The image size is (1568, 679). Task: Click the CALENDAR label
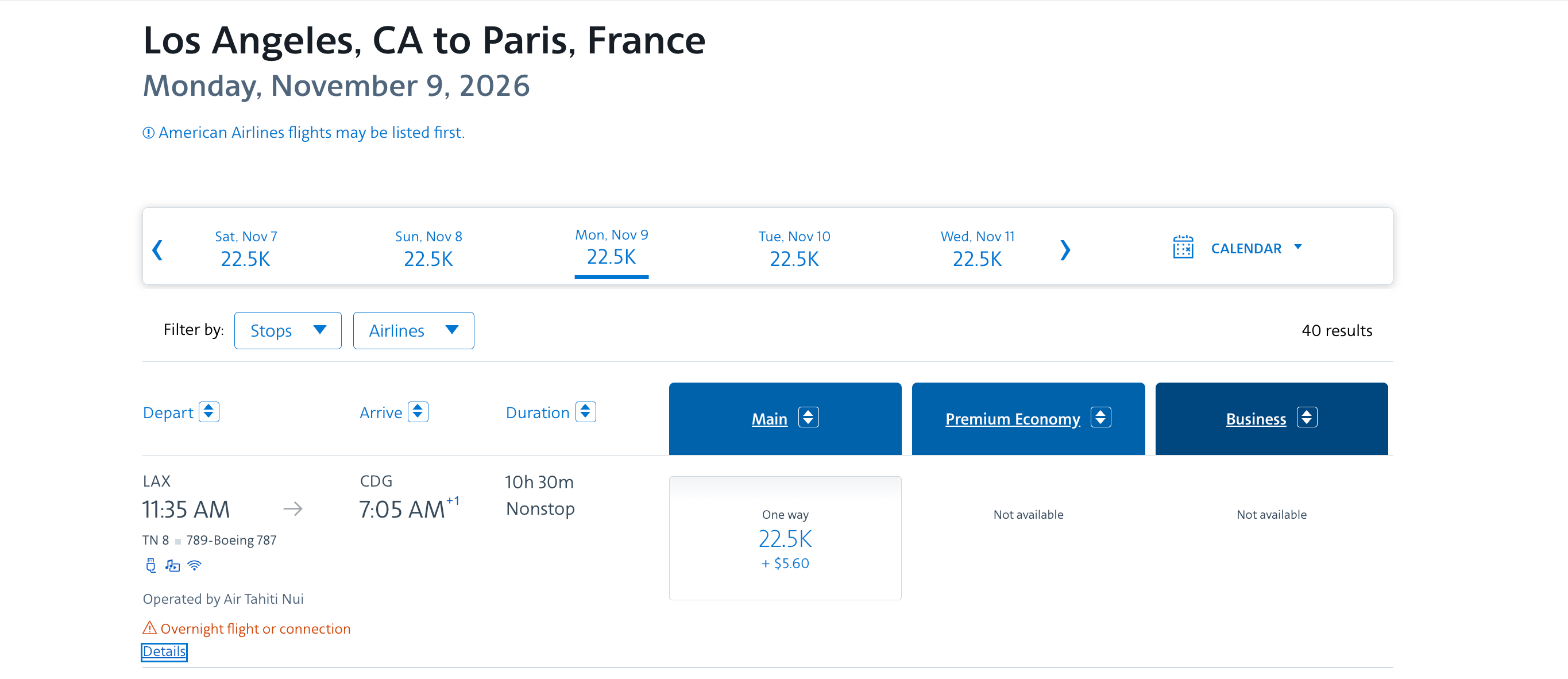[1246, 249]
